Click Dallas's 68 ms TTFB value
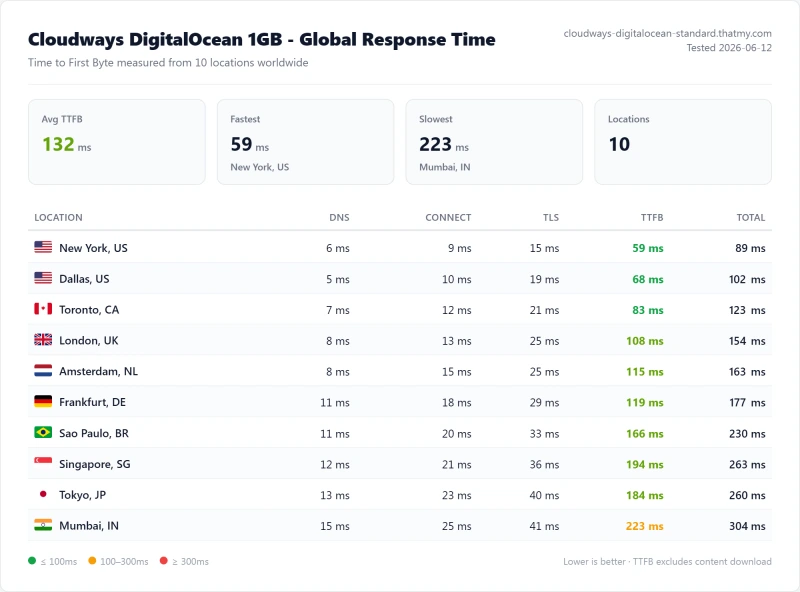This screenshot has height=592, width=800. click(648, 279)
